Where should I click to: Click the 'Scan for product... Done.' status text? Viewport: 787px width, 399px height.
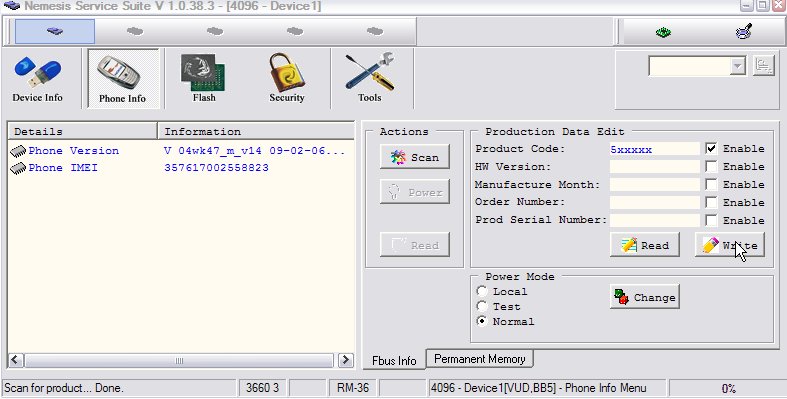(64, 388)
